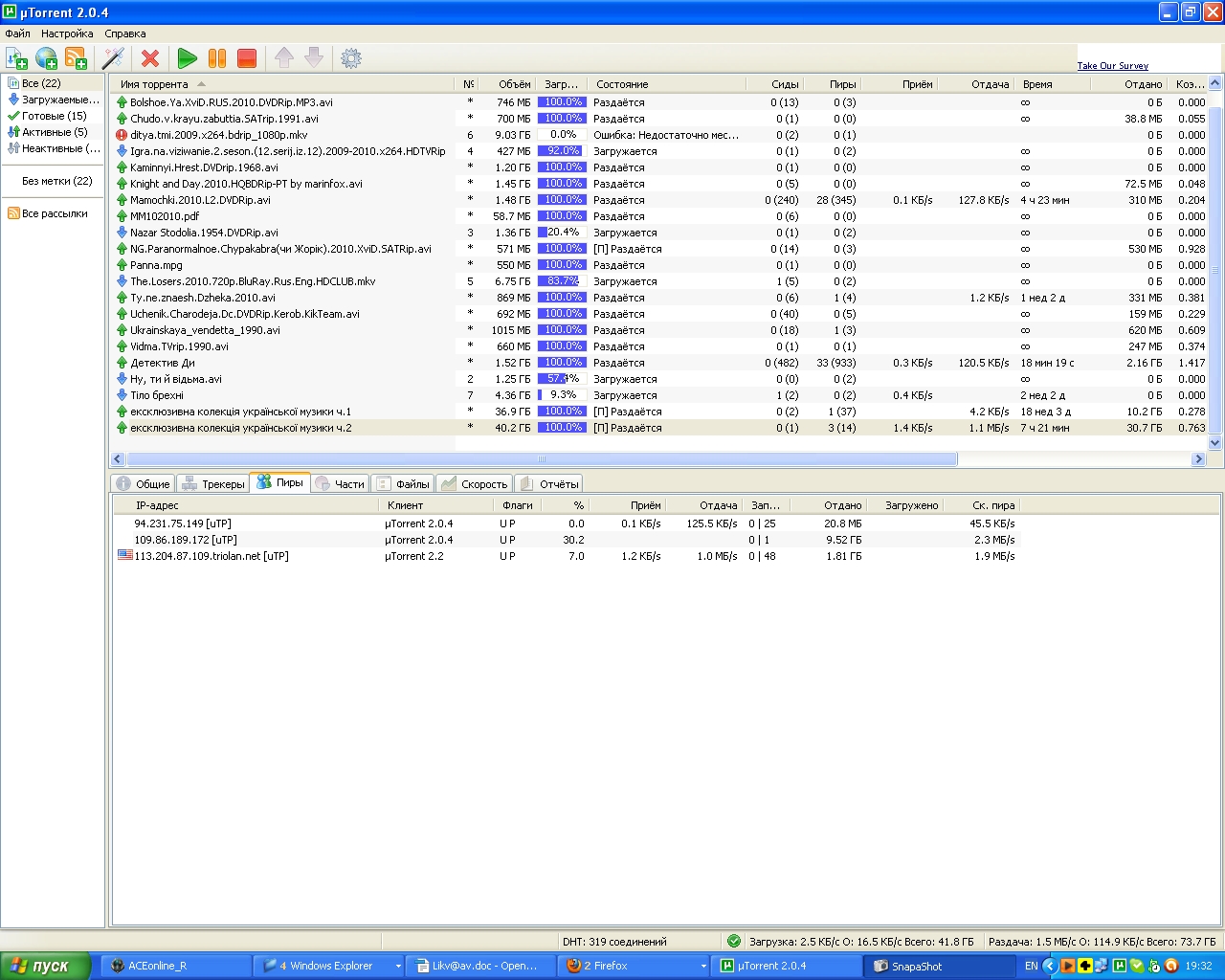Open Create New Torrent wand tool

coord(113,58)
